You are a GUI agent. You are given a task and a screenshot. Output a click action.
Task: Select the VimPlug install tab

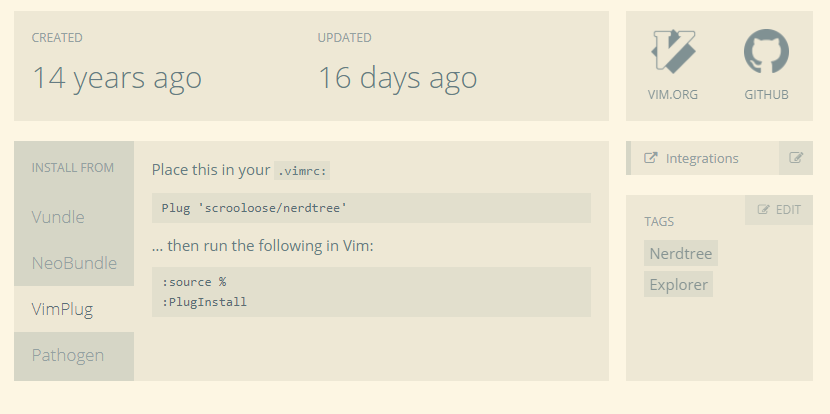coord(74,309)
